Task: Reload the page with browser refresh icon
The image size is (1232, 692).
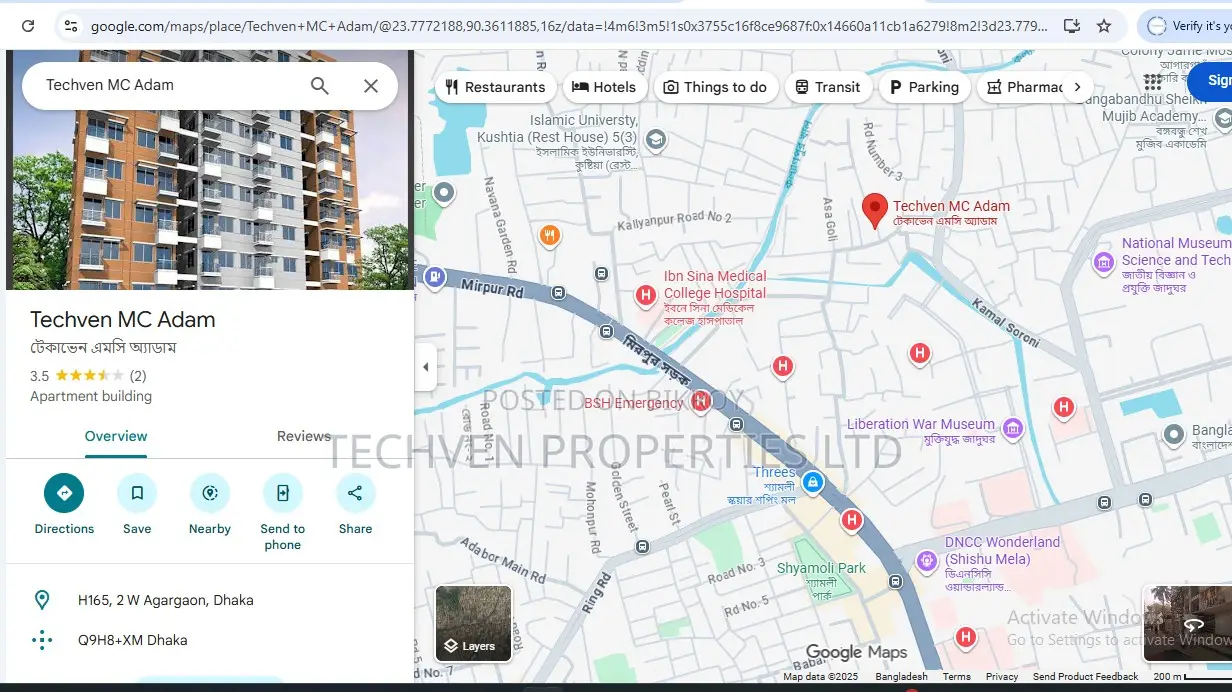Action: coord(28,26)
